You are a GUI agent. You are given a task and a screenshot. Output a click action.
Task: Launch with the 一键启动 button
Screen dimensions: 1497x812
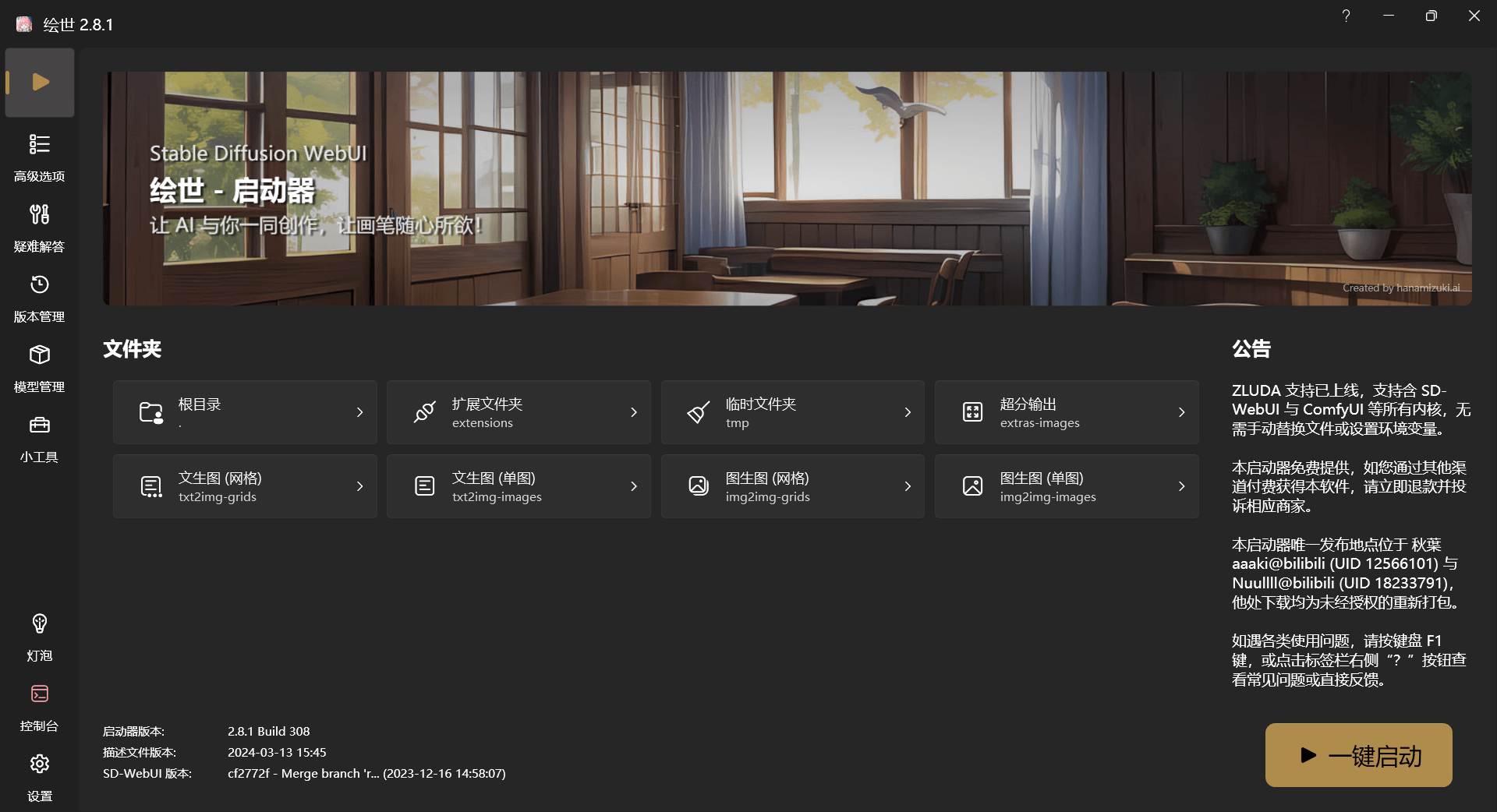point(1358,755)
